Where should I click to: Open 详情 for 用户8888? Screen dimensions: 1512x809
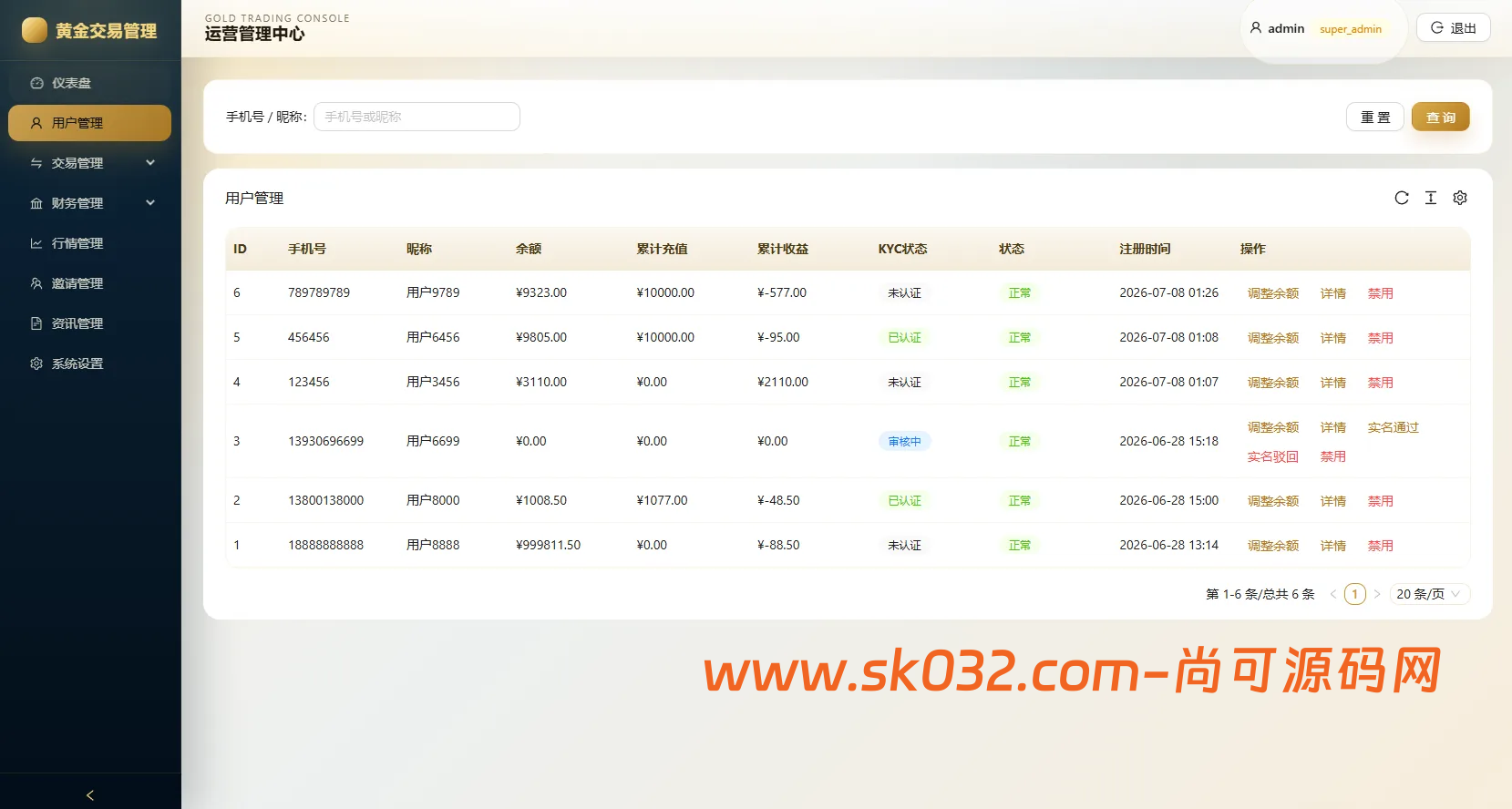[1332, 546]
